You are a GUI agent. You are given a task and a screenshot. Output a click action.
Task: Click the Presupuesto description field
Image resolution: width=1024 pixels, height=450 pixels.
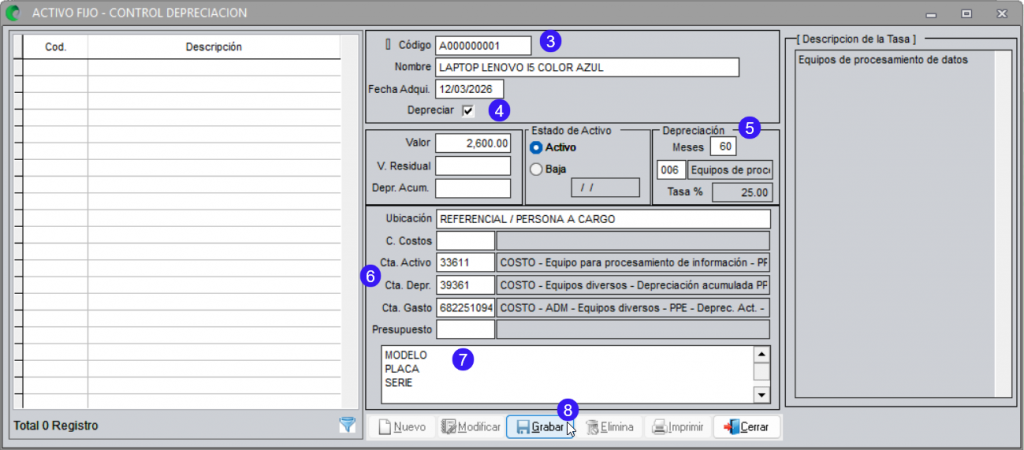click(x=633, y=329)
